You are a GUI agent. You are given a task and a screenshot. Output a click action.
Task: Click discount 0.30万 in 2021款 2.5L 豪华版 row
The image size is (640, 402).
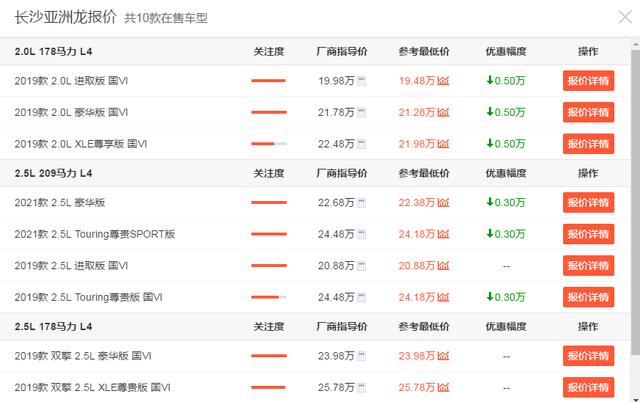click(x=506, y=202)
